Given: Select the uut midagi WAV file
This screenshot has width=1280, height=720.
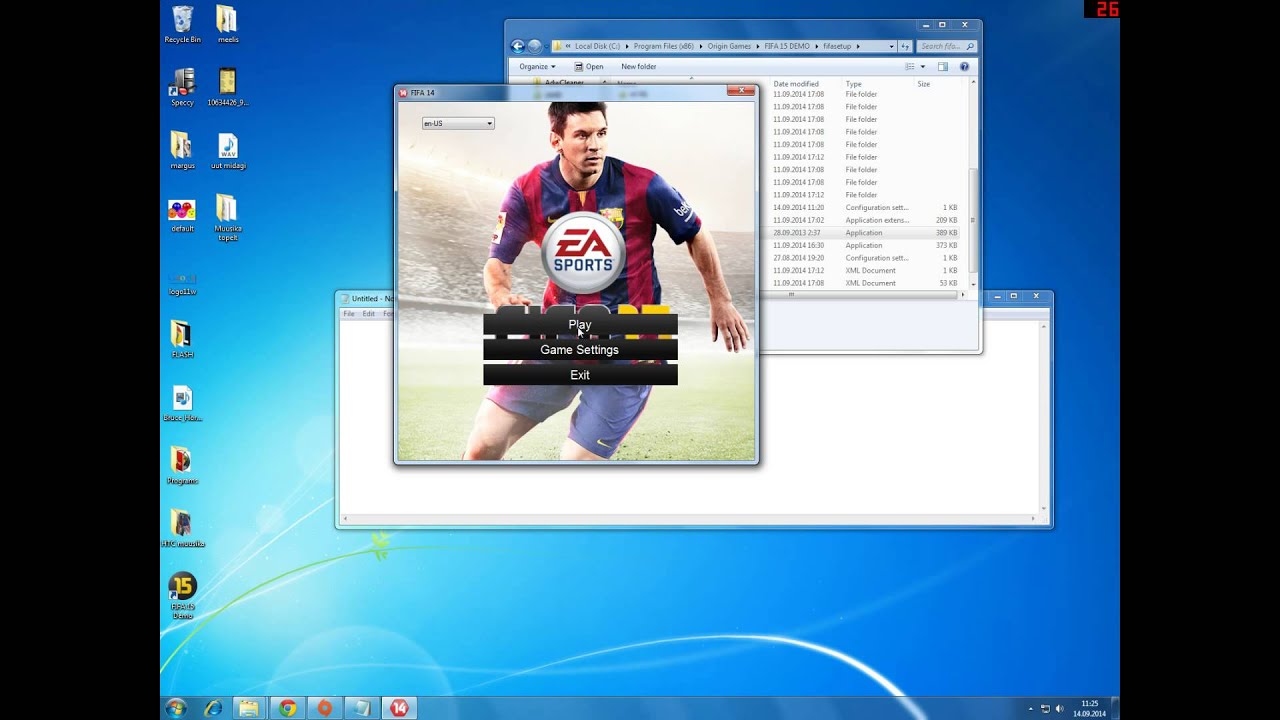Looking at the screenshot, I should 228,151.
